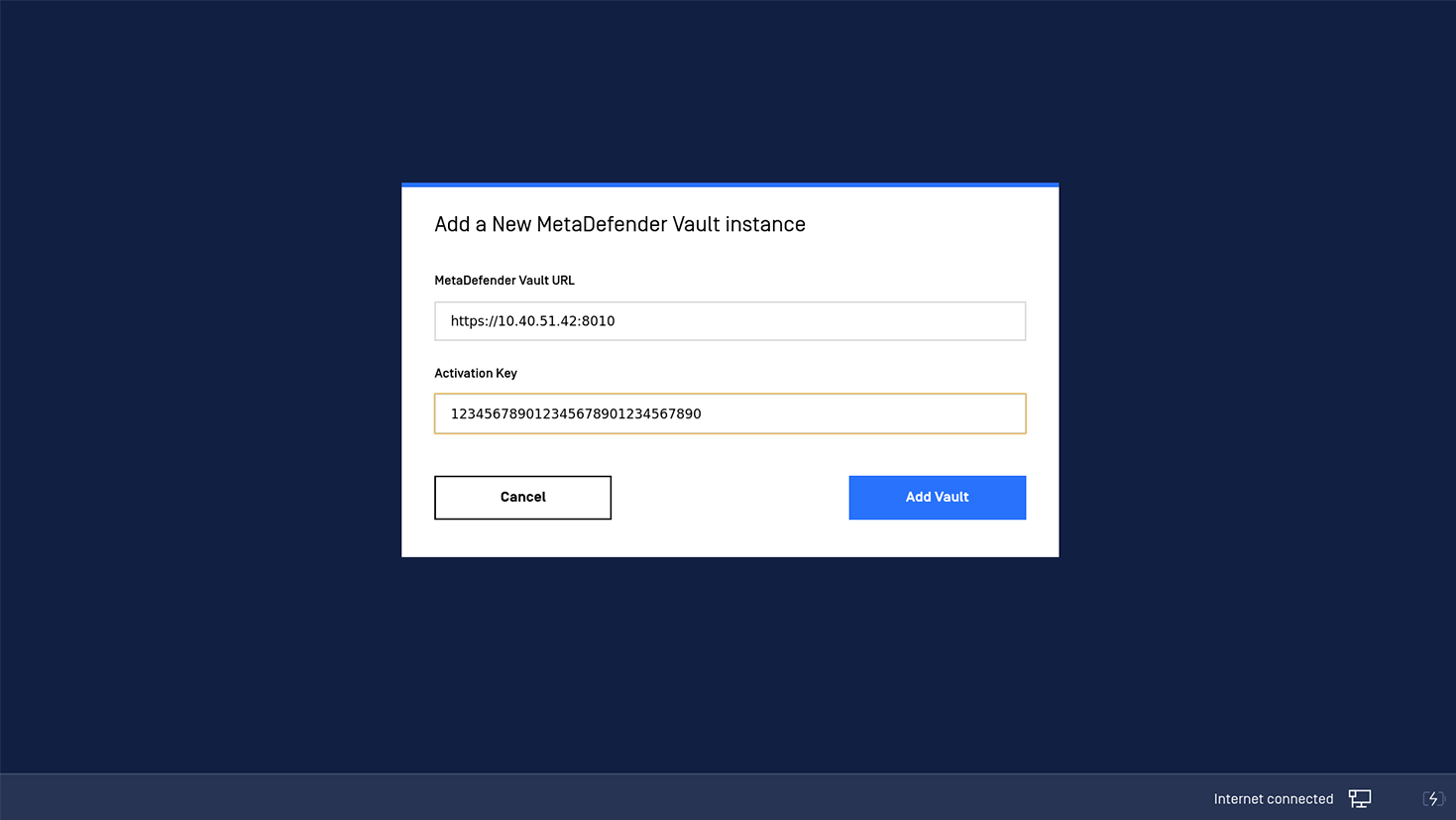1456x820 pixels.
Task: Click the 'Activation Key' label
Action: (x=476, y=373)
